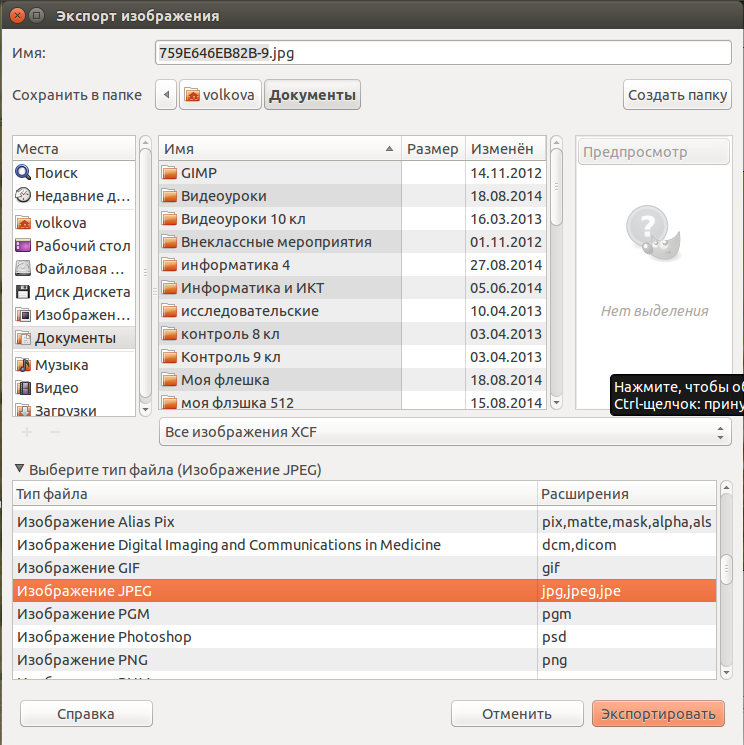Click the Search (Поиск) magnifier icon
The width and height of the screenshot is (744, 745).
(23, 172)
